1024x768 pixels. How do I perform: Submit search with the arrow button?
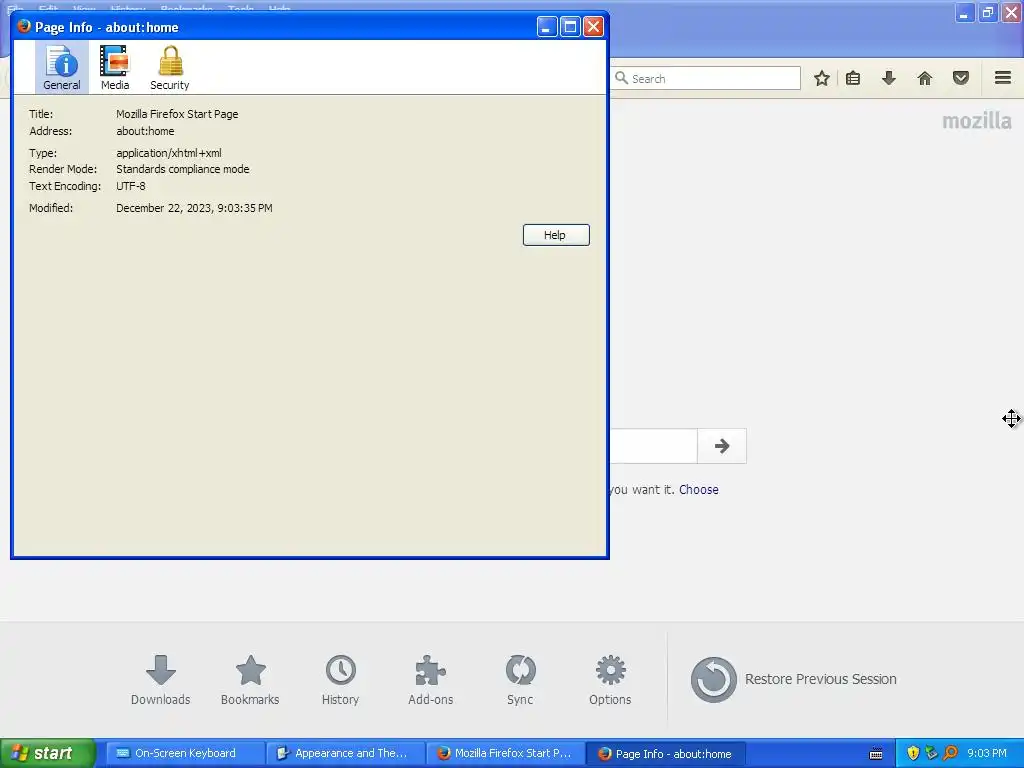click(x=722, y=446)
